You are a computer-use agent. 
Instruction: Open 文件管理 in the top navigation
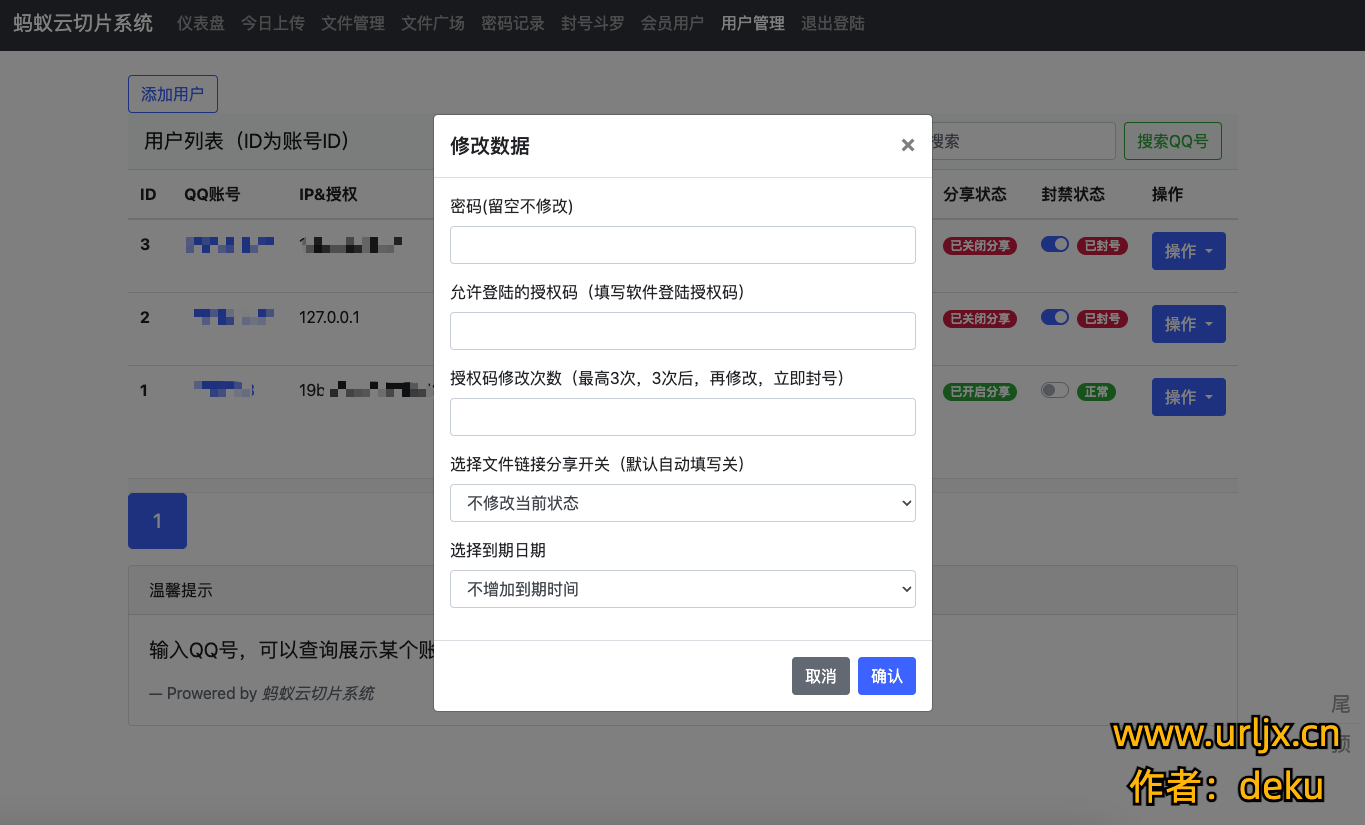click(353, 23)
